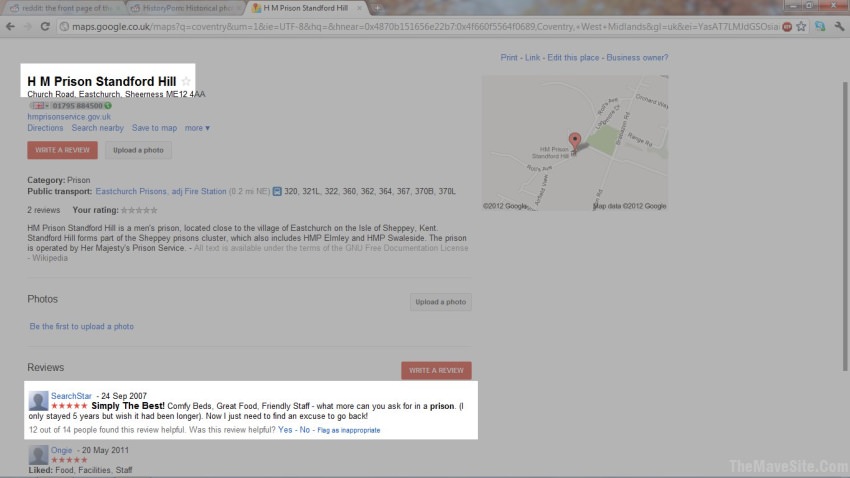850x478 pixels.
Task: Click the Link option at the top
Action: coord(532,57)
